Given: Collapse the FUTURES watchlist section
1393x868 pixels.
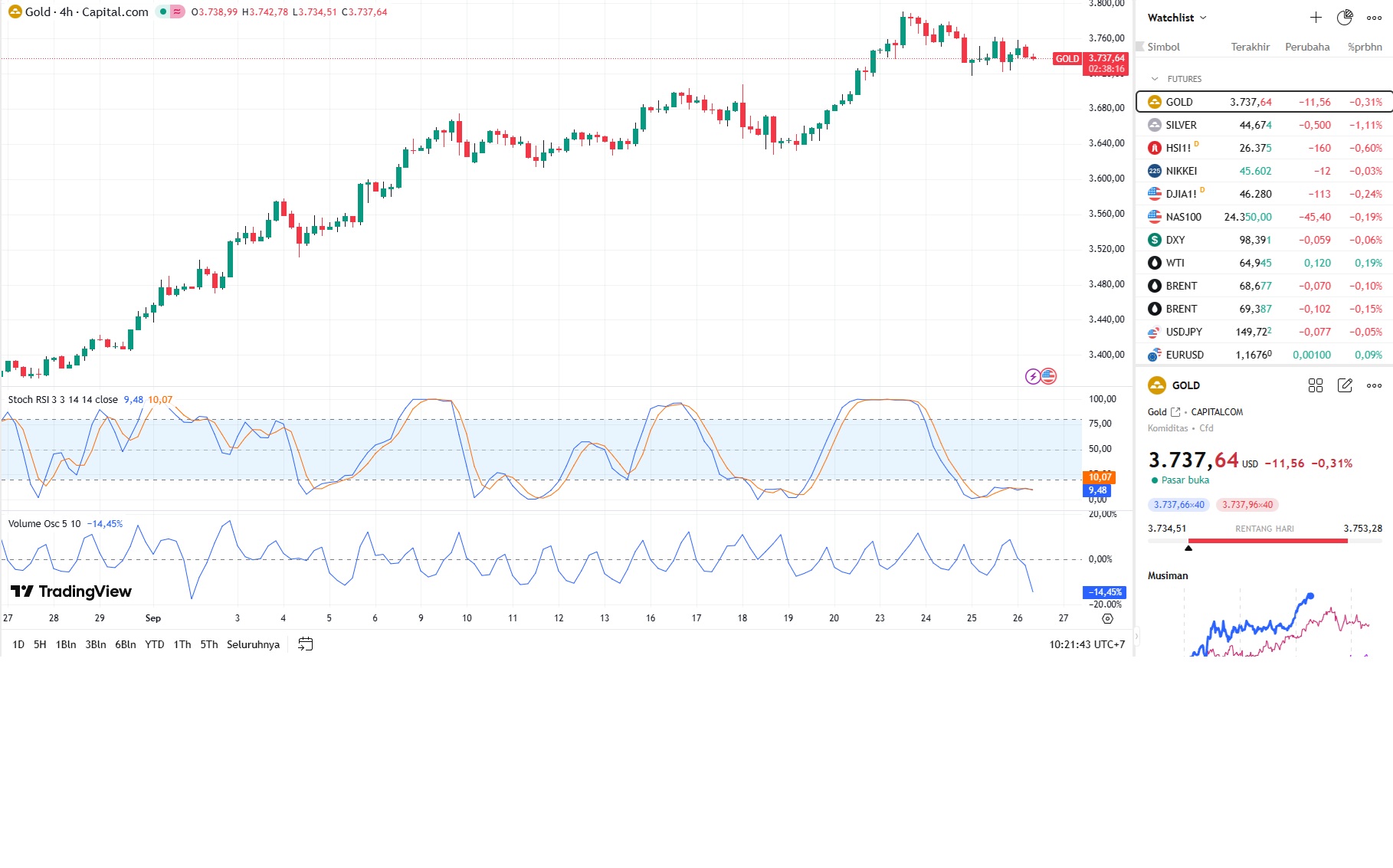Looking at the screenshot, I should point(1155,79).
